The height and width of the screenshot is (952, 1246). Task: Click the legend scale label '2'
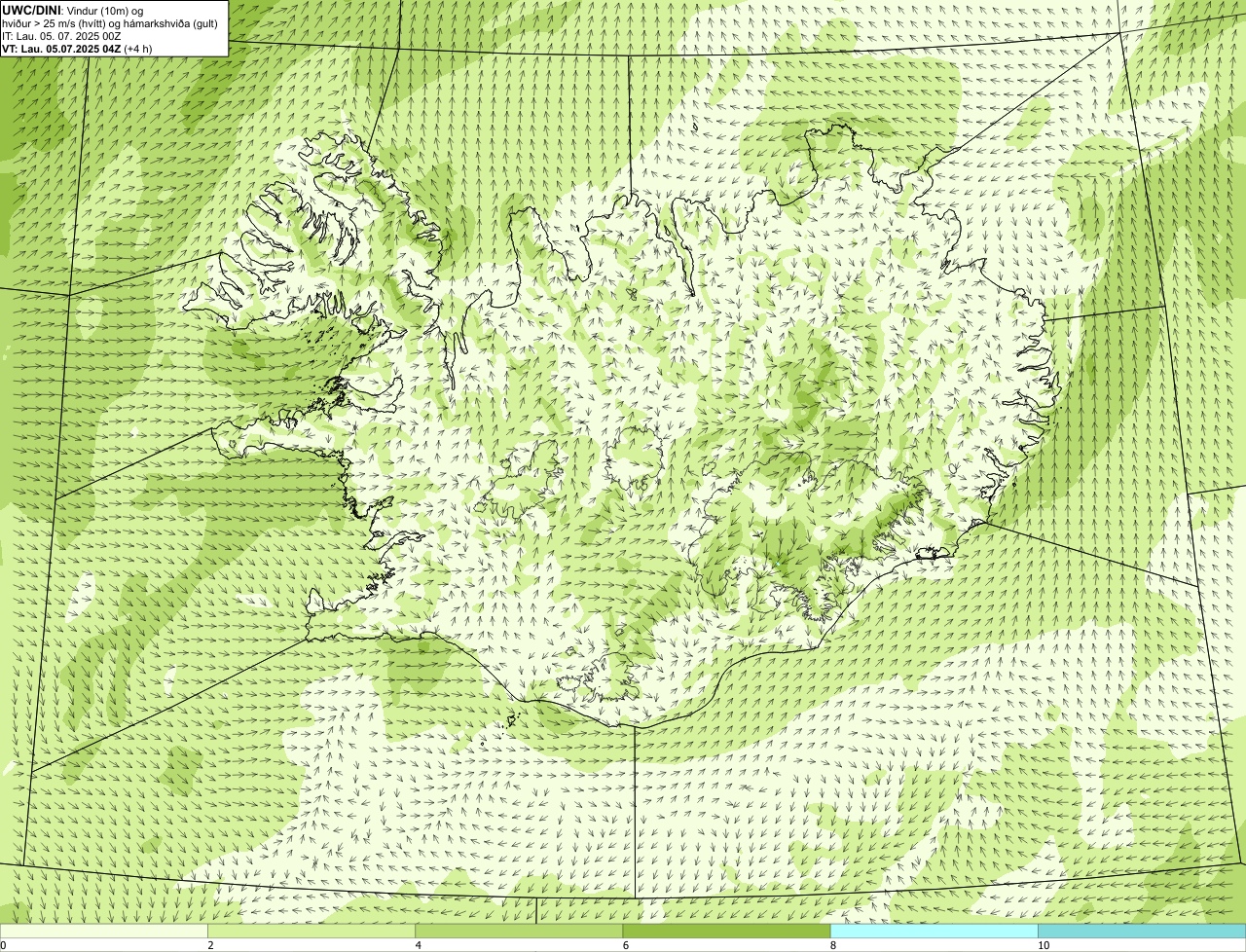tap(210, 945)
